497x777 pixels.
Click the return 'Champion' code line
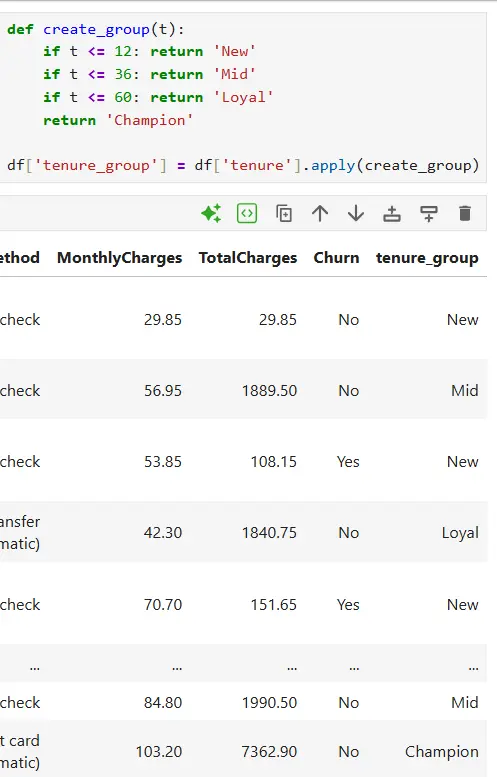tap(118, 120)
